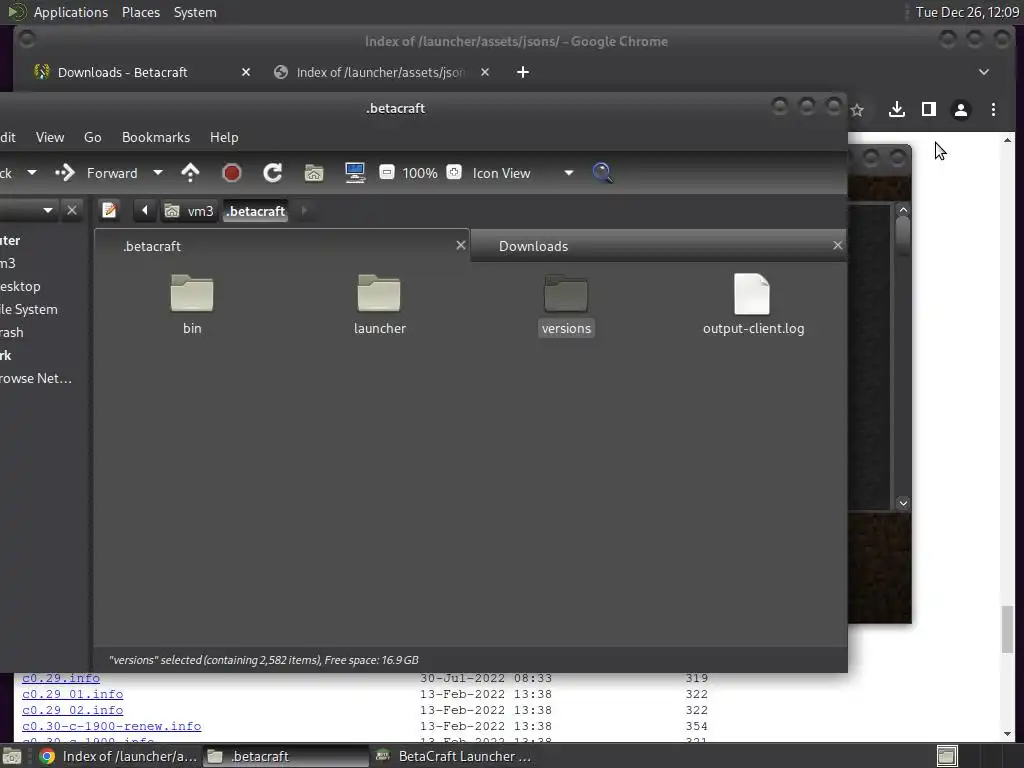
Task: Open the Back history dropdown arrow
Action: 31,173
